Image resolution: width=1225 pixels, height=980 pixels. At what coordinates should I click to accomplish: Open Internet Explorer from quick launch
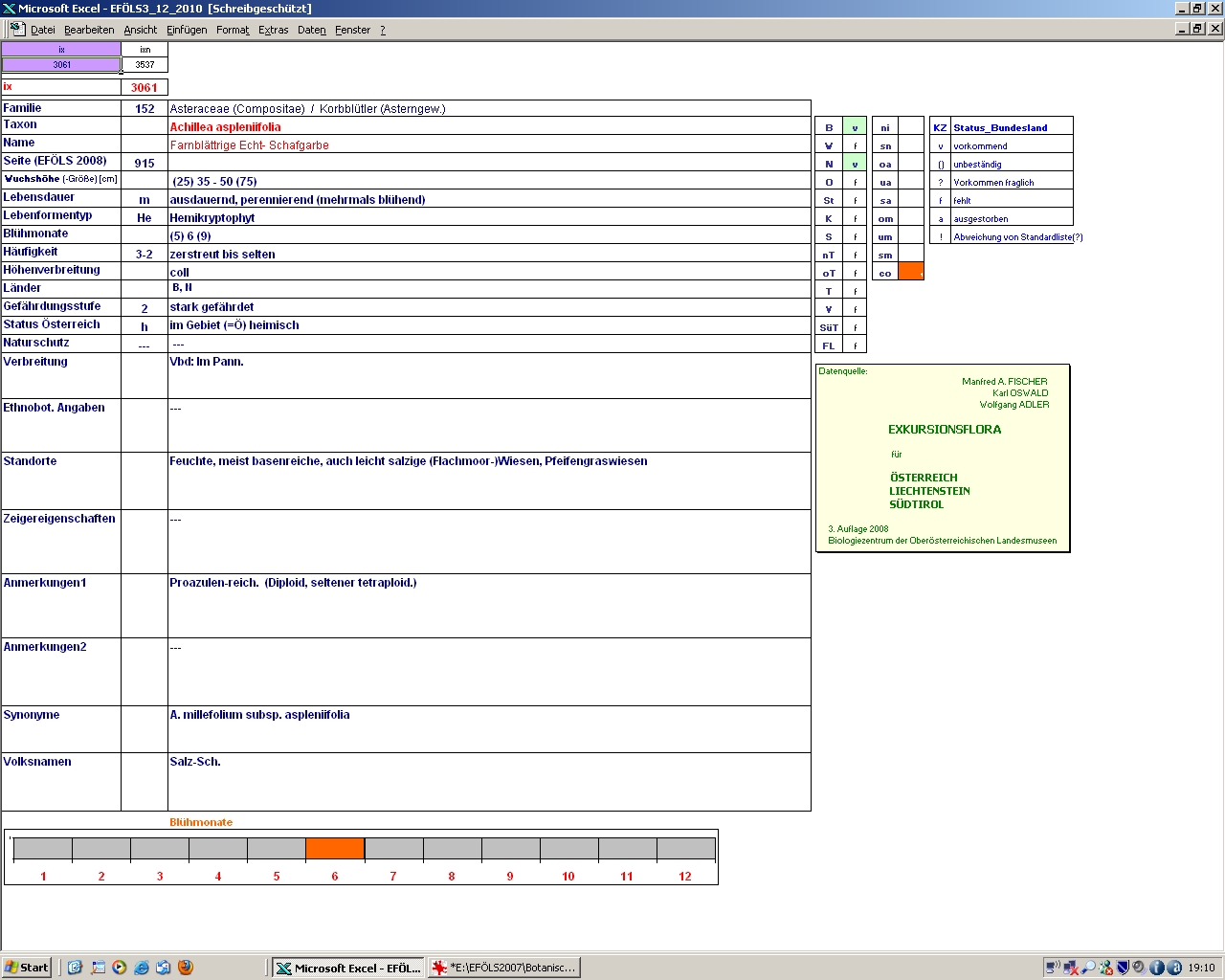click(142, 968)
